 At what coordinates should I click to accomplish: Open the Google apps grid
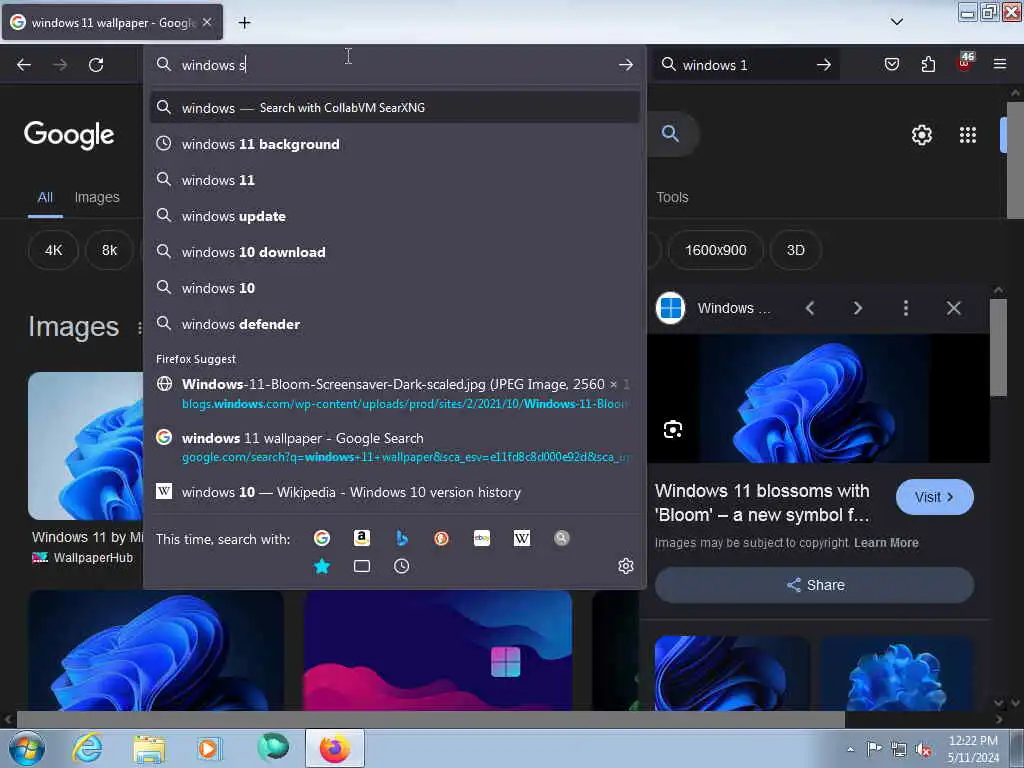click(968, 135)
